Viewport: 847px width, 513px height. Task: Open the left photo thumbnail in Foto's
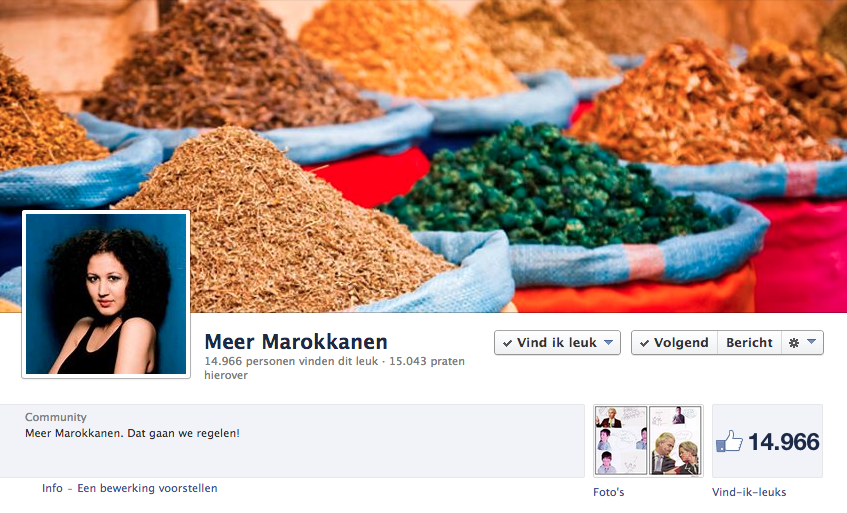(x=621, y=441)
